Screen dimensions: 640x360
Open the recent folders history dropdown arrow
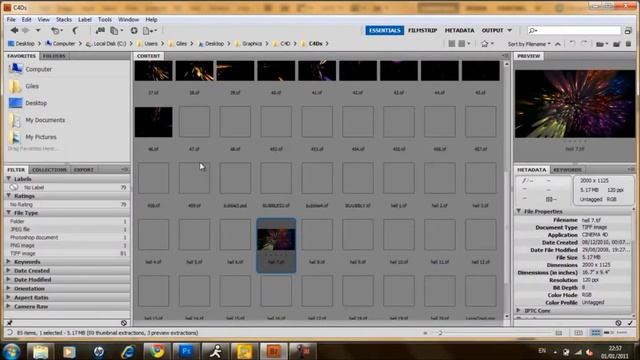(38, 31)
